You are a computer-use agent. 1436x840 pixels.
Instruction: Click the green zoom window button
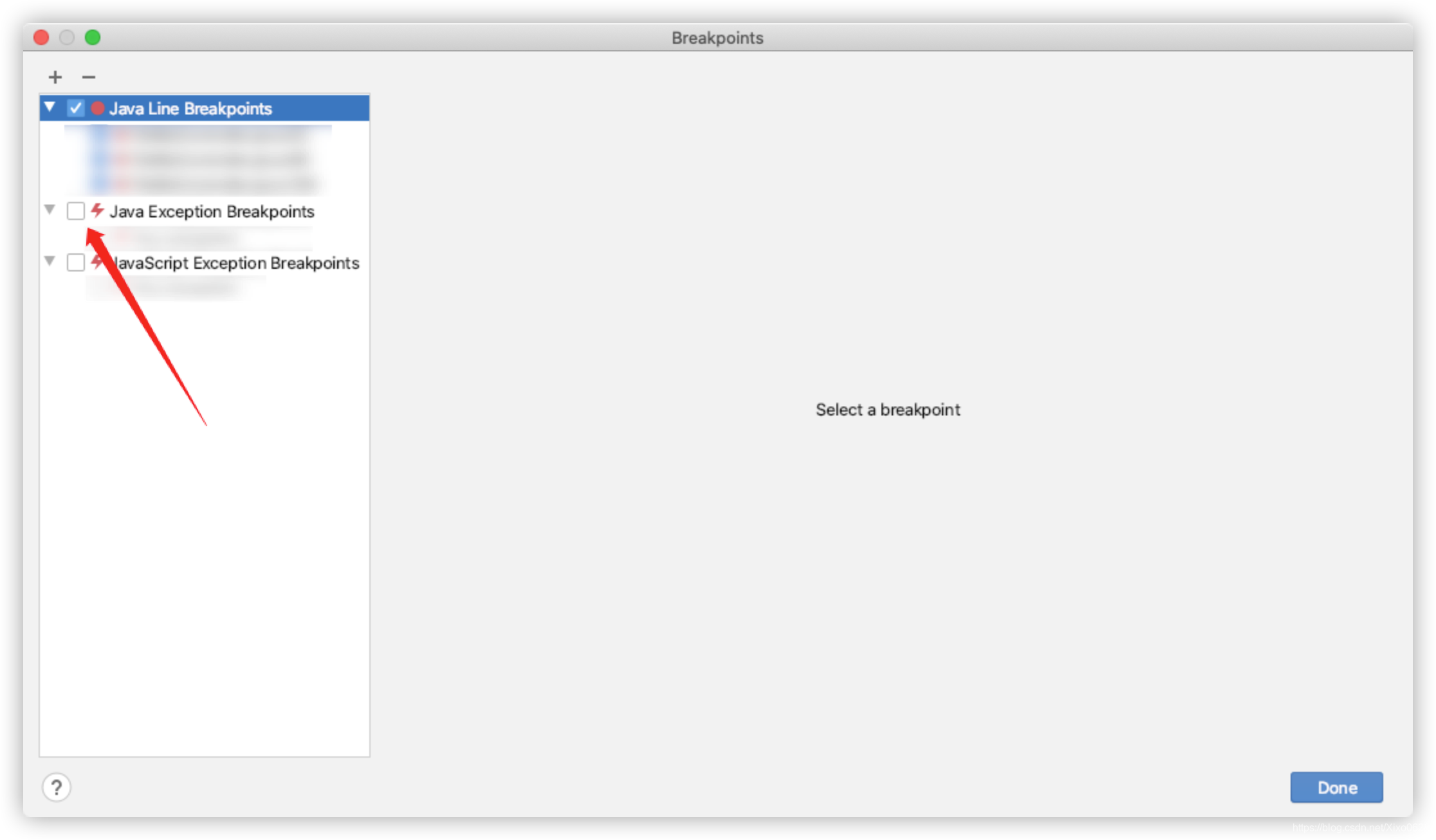[x=93, y=37]
